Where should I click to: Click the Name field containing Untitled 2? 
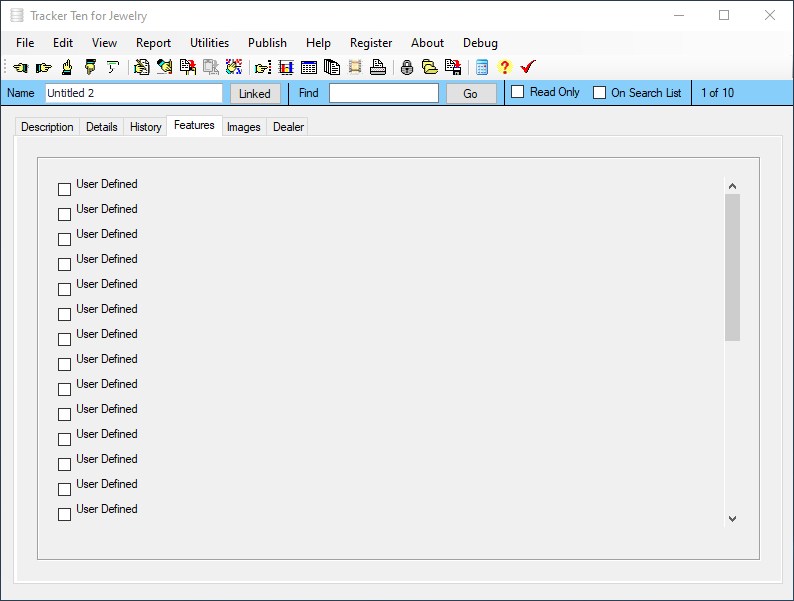point(134,93)
